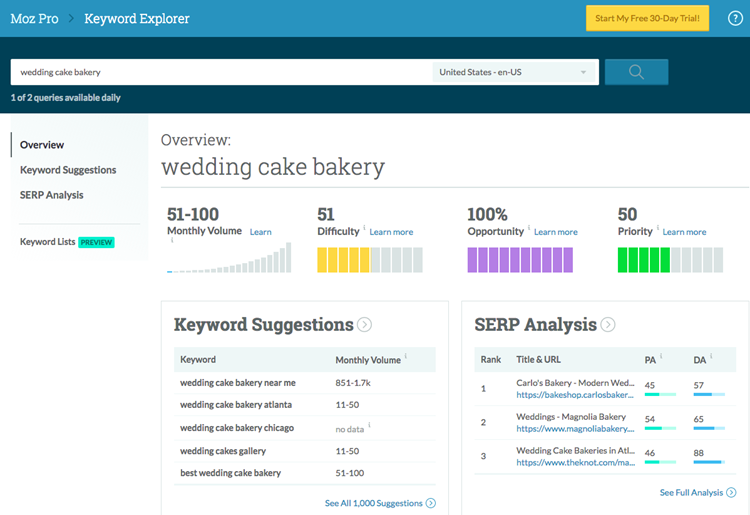Click arrow icon beside SERP Analysis heading

pos(608,325)
